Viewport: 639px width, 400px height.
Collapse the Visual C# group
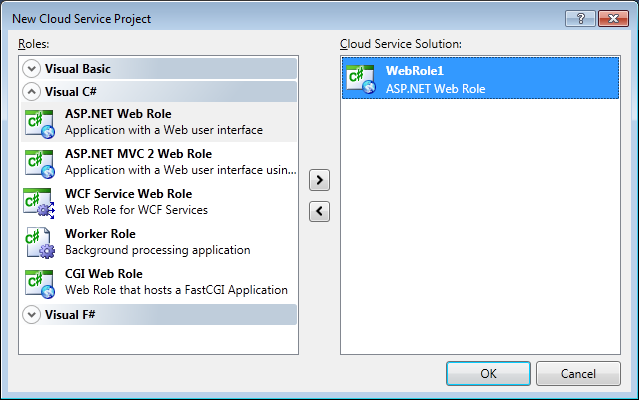[x=32, y=92]
